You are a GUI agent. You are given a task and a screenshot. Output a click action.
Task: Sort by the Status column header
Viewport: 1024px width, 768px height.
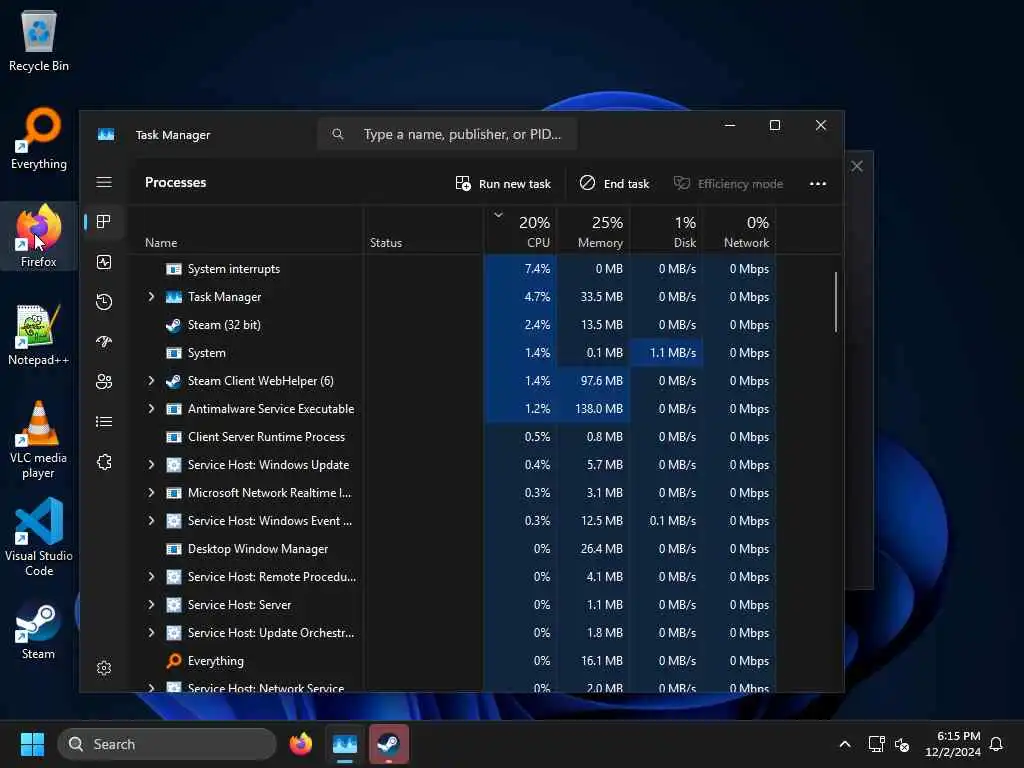coord(423,231)
